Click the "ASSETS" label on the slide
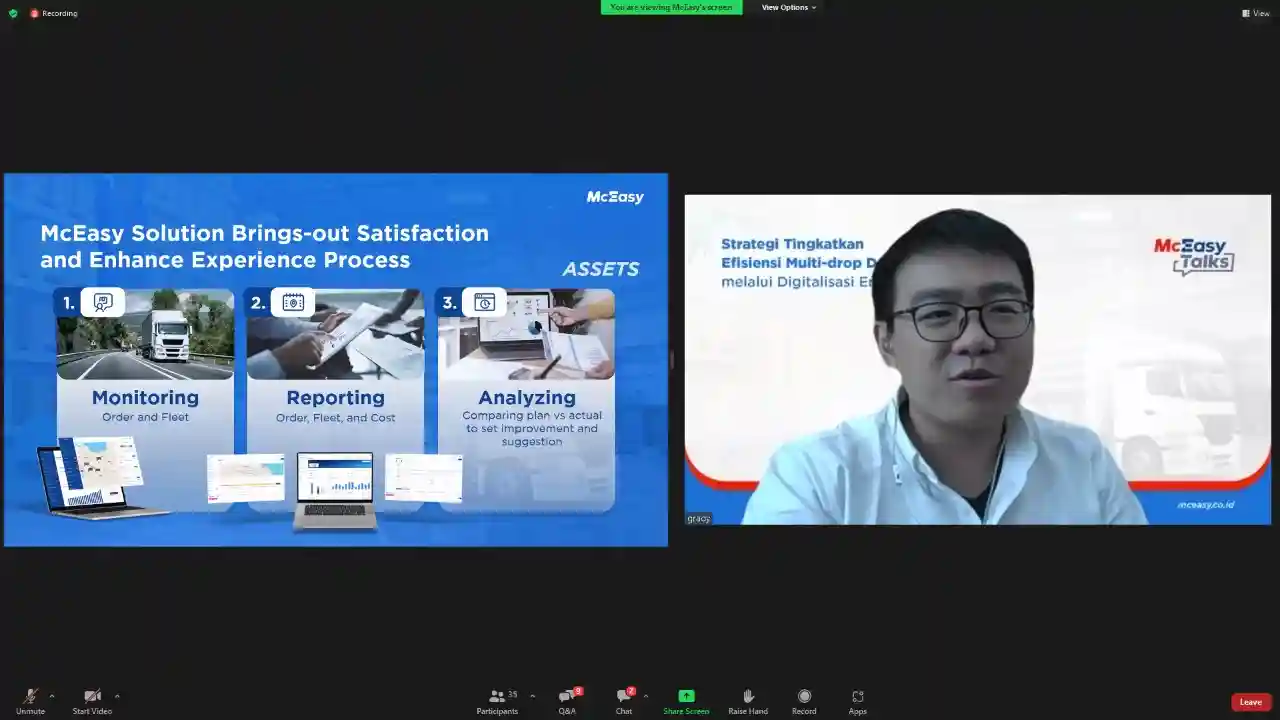1280x720 pixels. pos(600,269)
